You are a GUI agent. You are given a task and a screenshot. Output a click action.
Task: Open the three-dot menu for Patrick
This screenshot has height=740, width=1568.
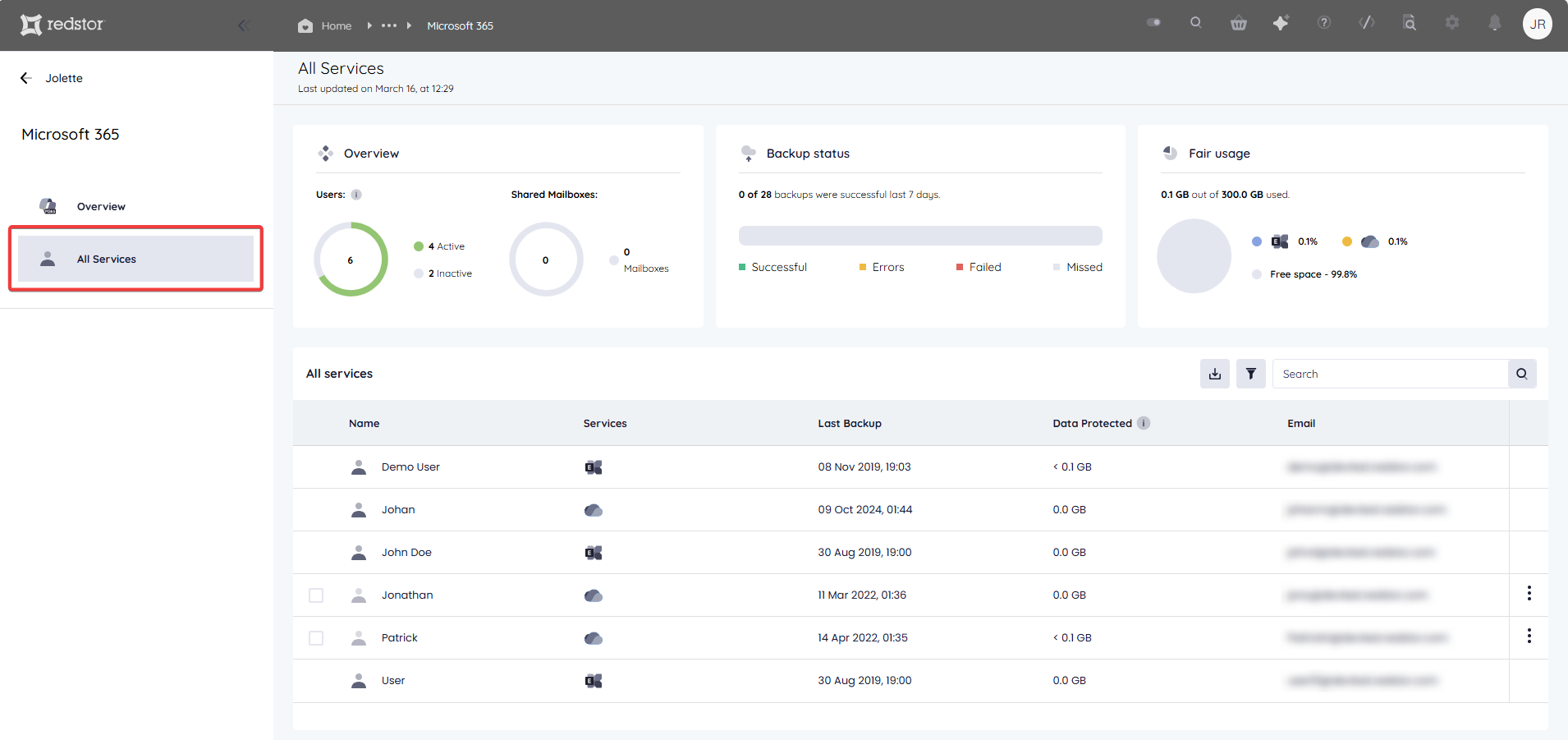pos(1529,637)
